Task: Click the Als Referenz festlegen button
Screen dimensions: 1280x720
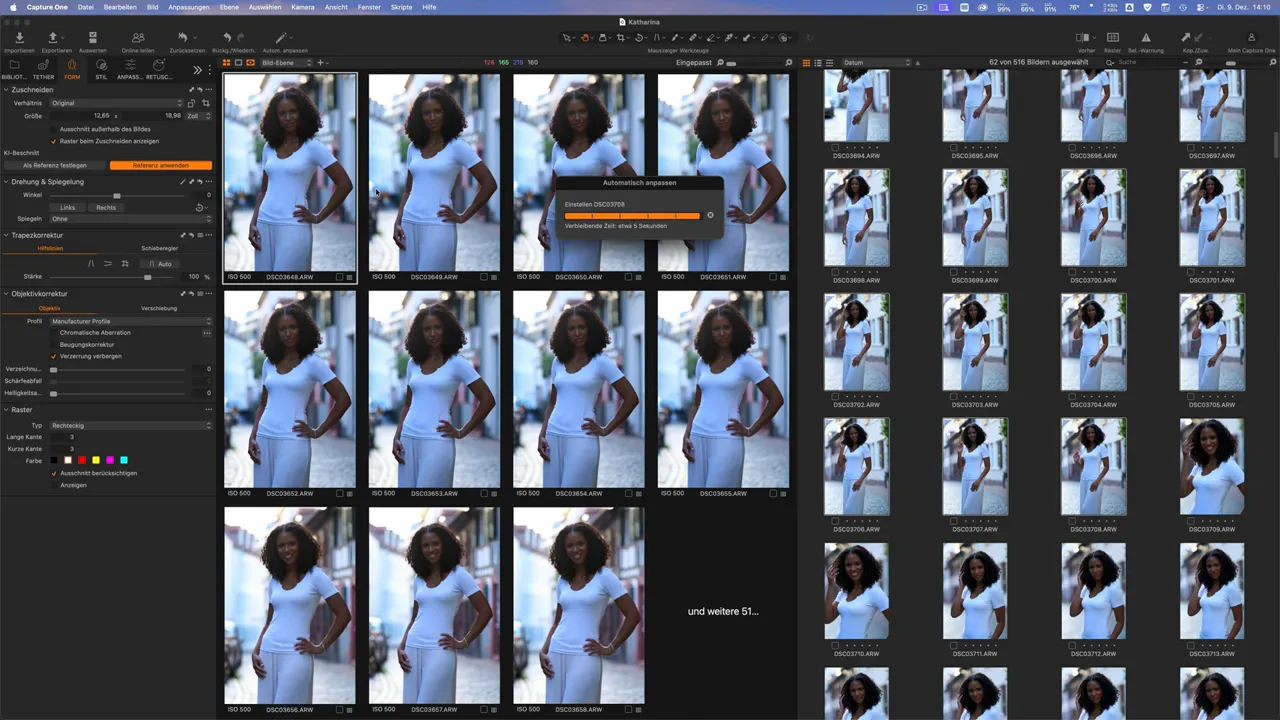Action: 55,165
